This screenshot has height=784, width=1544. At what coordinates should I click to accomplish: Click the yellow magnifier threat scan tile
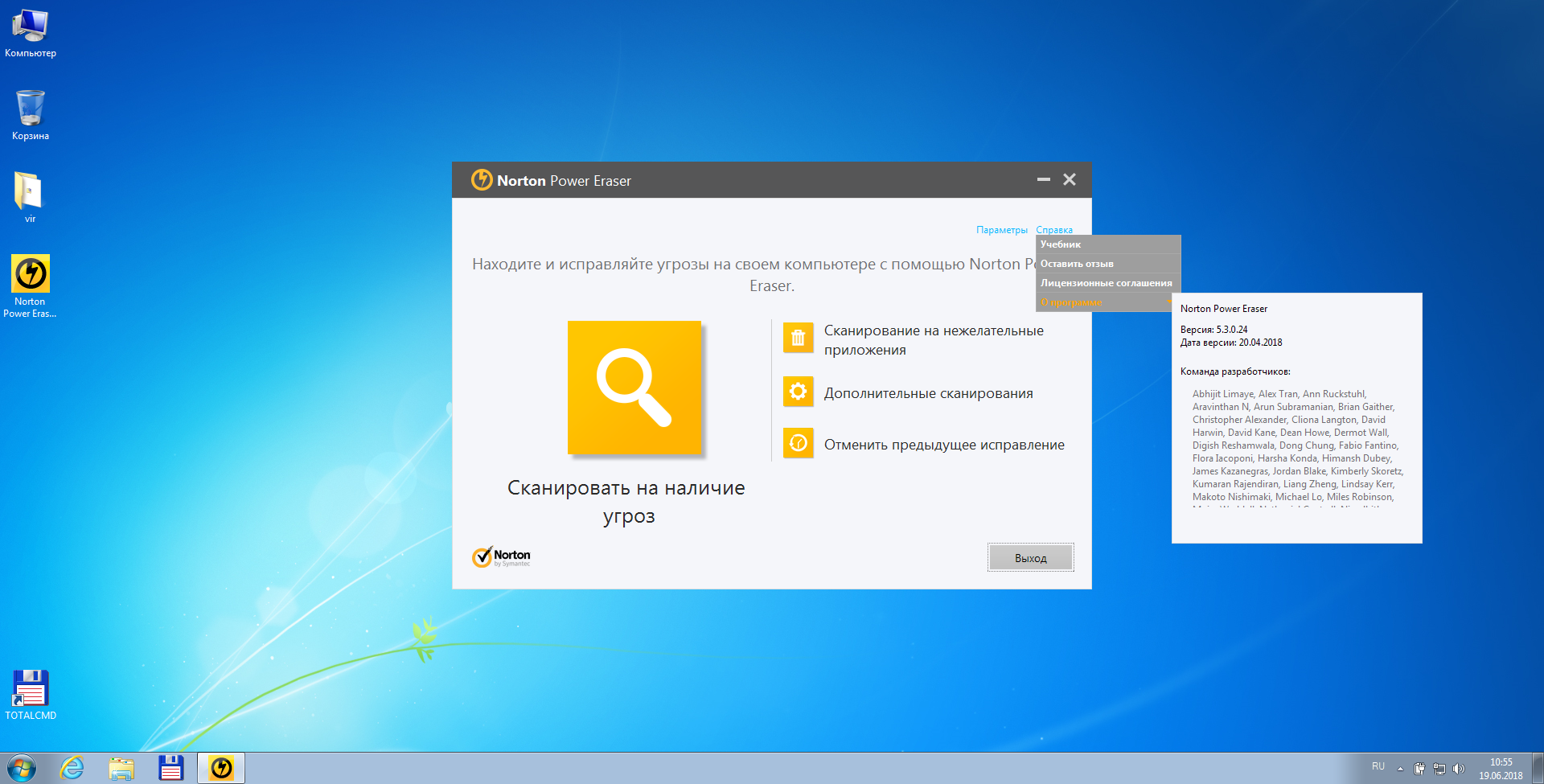[x=634, y=388]
